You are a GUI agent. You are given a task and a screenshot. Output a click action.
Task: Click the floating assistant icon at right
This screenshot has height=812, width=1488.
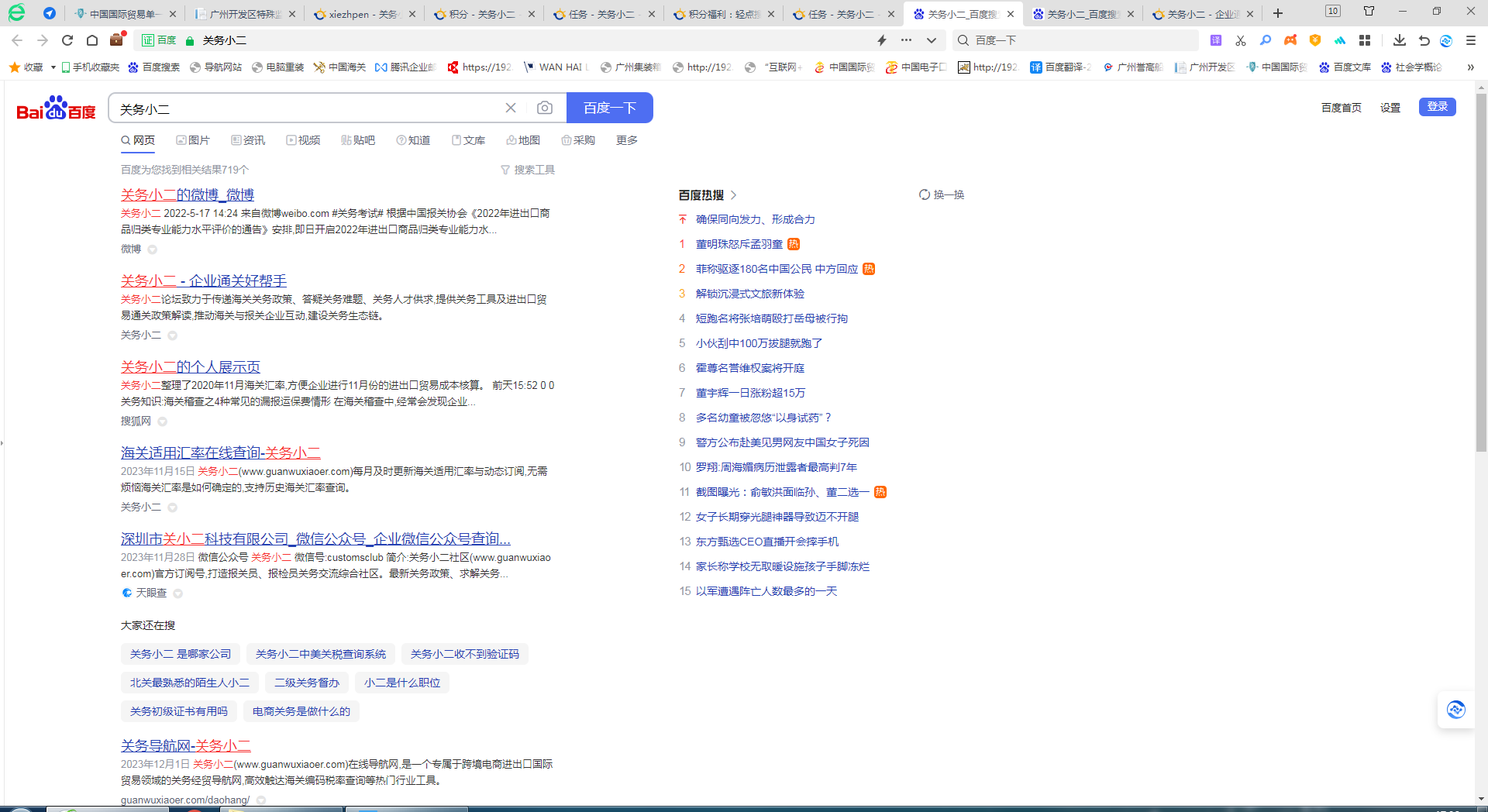(1456, 709)
